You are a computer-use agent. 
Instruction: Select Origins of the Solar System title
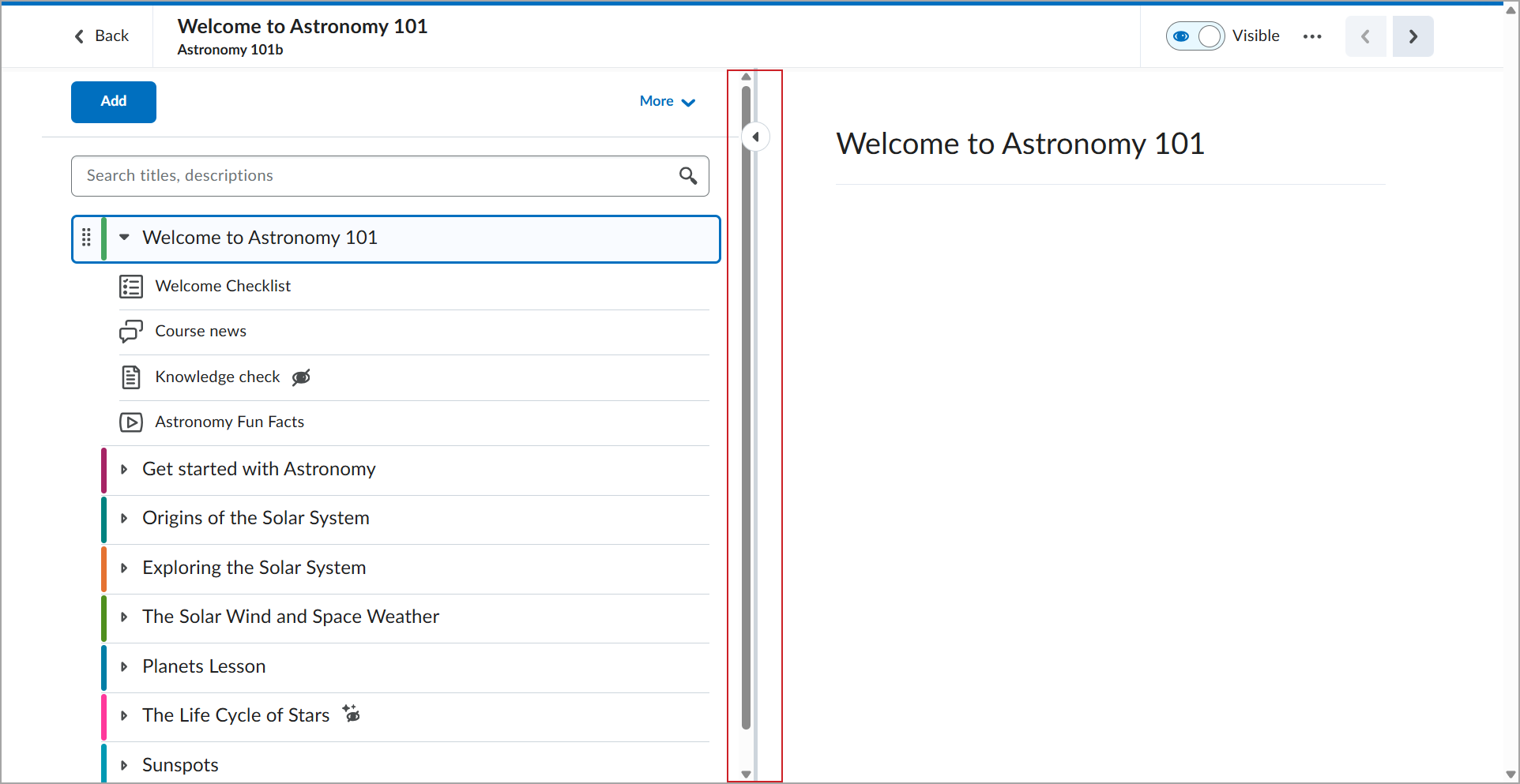[x=256, y=519]
